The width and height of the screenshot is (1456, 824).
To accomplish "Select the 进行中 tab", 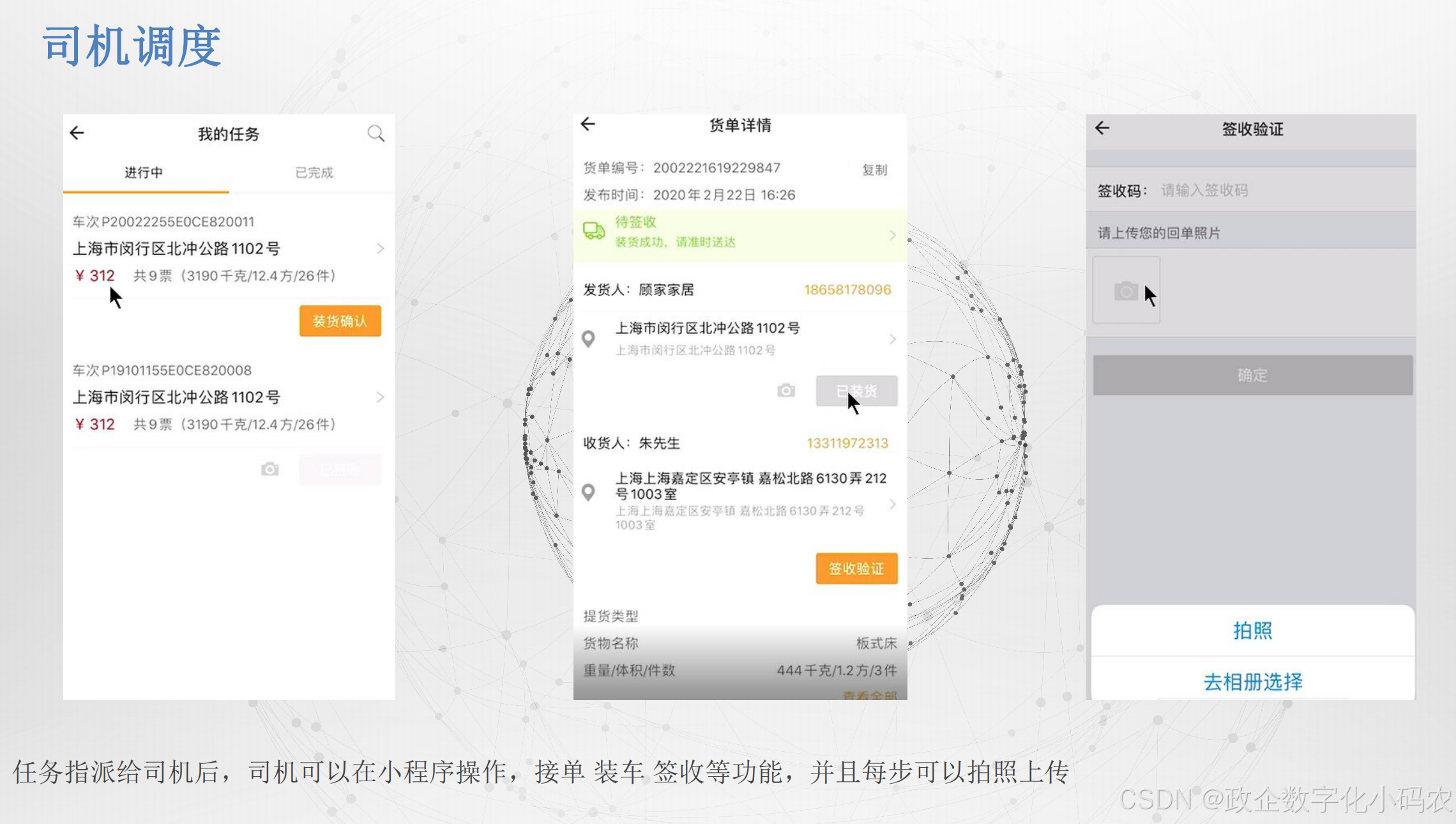I will point(144,172).
